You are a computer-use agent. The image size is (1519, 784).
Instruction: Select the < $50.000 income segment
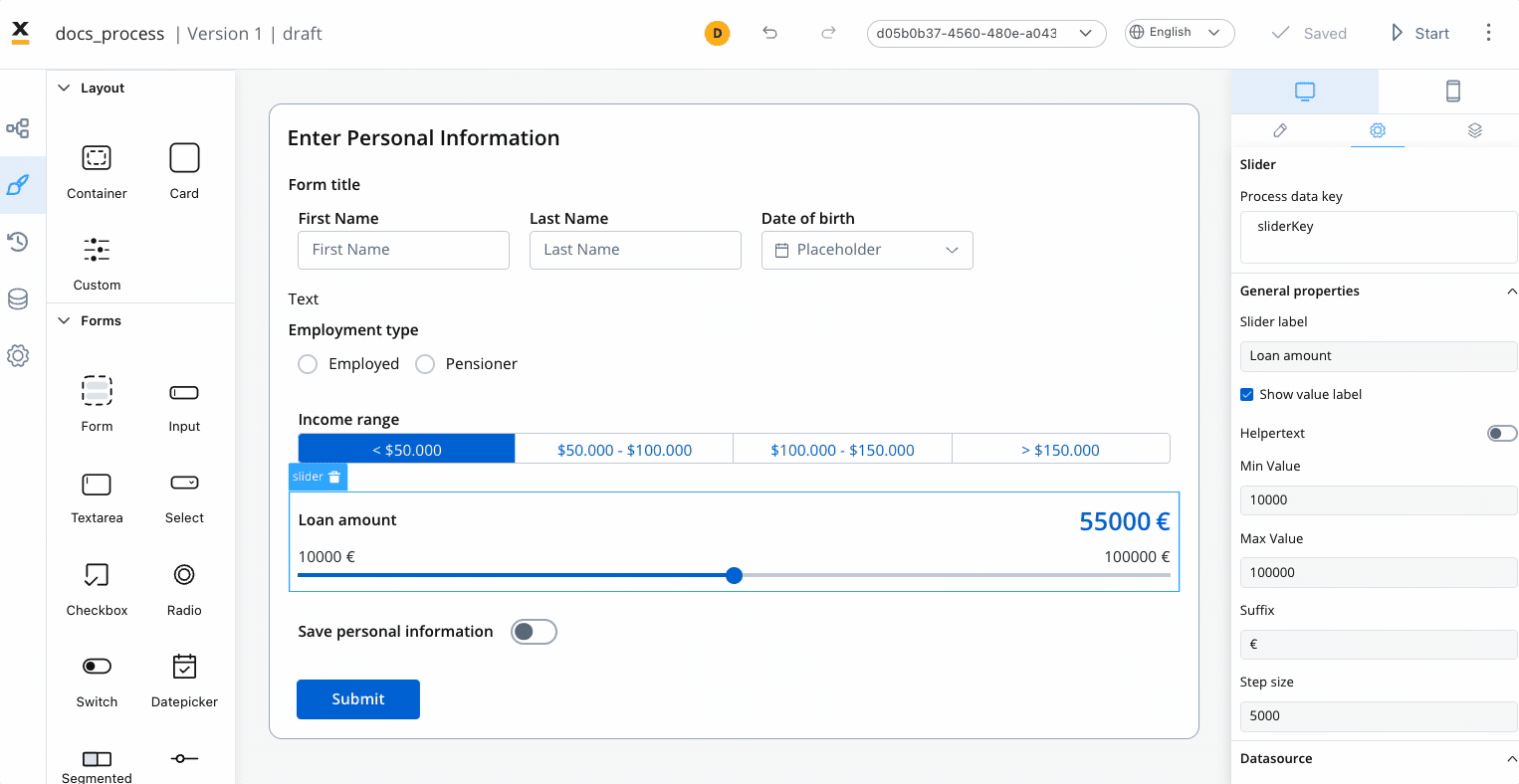(407, 450)
